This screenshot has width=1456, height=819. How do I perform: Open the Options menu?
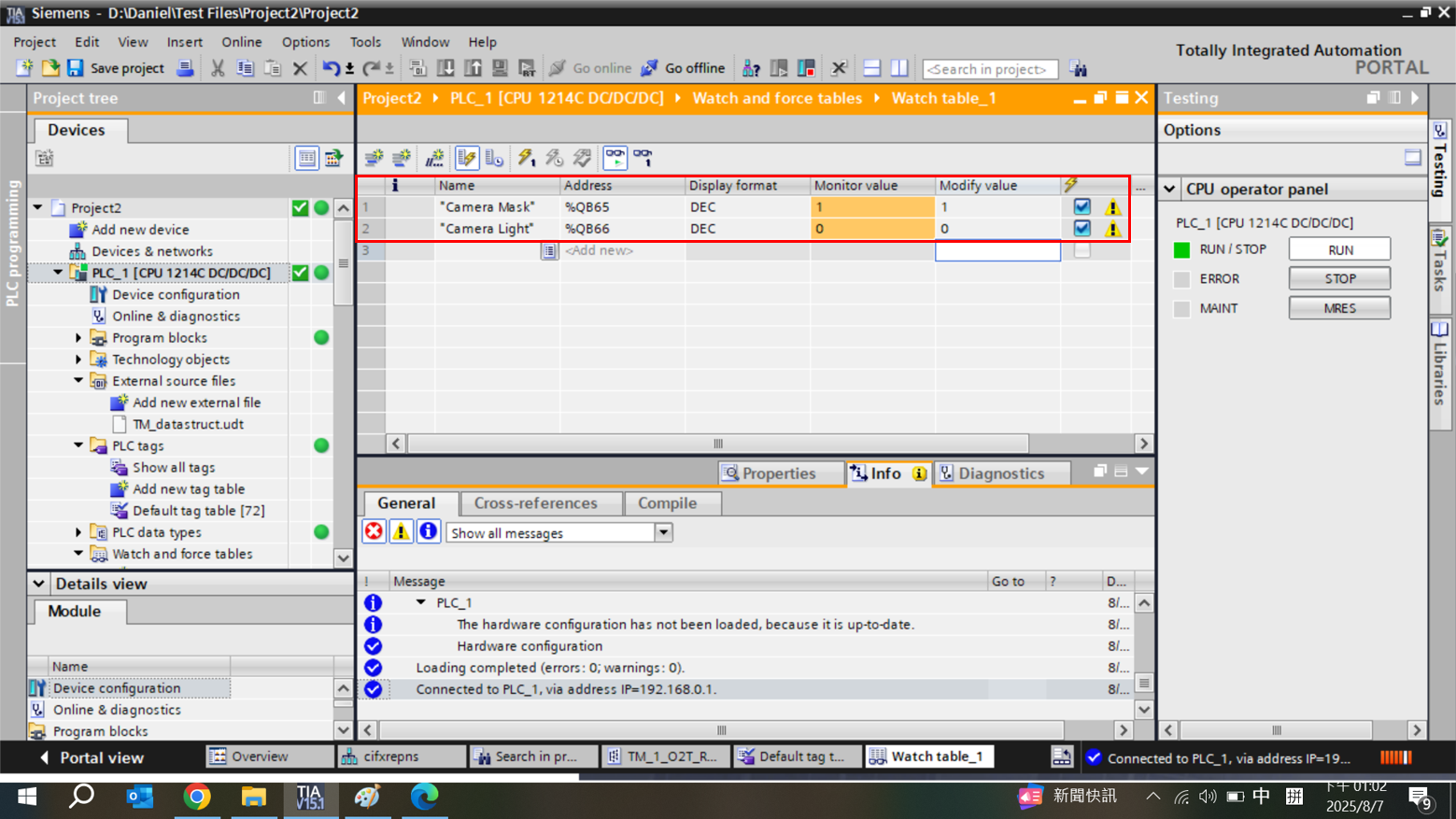[x=306, y=42]
